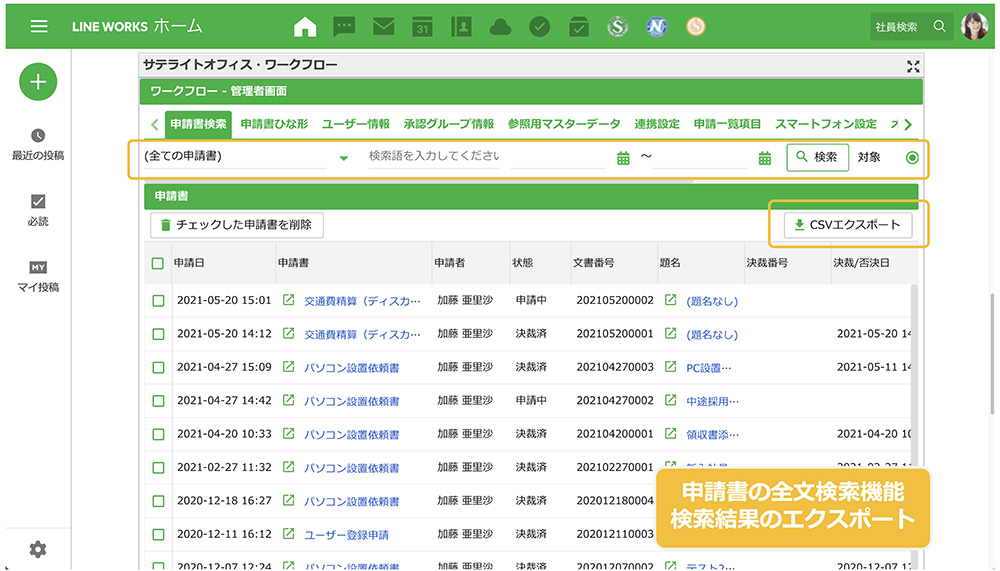Open the 202105200002 document title link icon

[x=670, y=299]
